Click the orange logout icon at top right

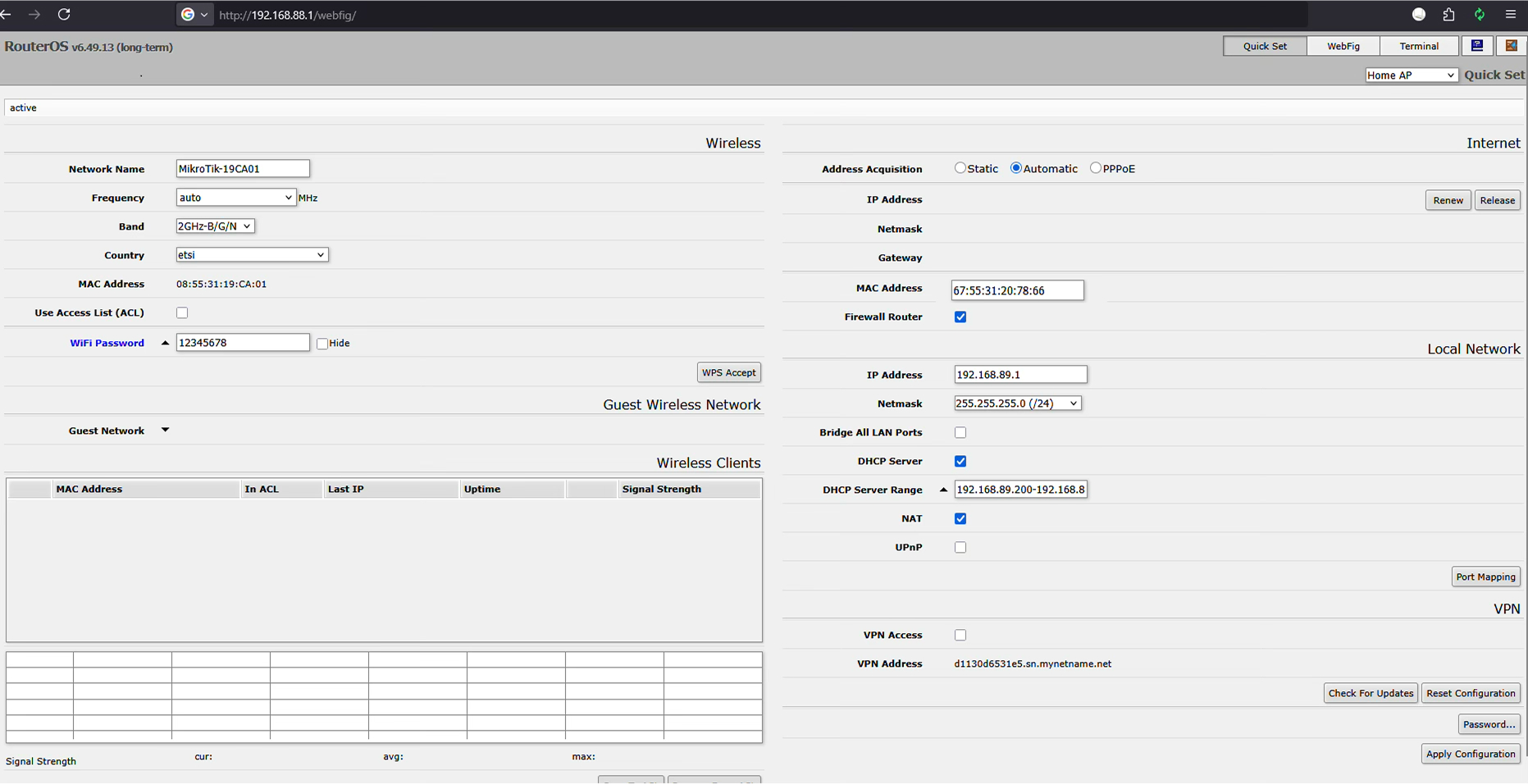pos(1511,46)
